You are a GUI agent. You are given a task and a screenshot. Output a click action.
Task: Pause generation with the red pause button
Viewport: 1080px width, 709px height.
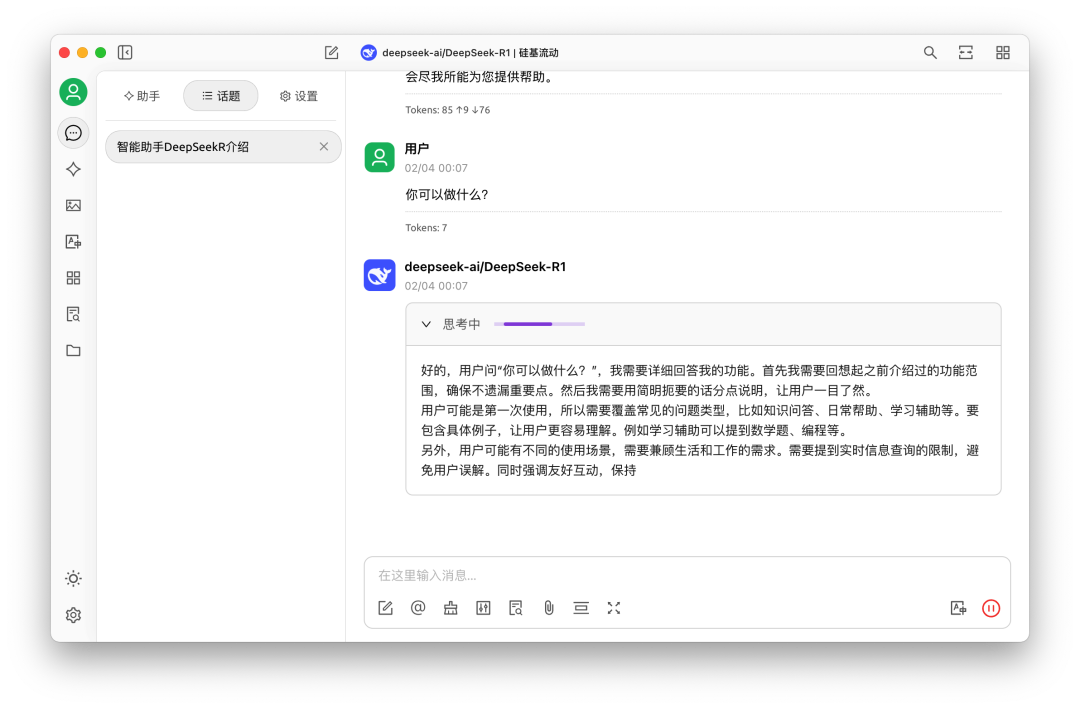point(990,607)
